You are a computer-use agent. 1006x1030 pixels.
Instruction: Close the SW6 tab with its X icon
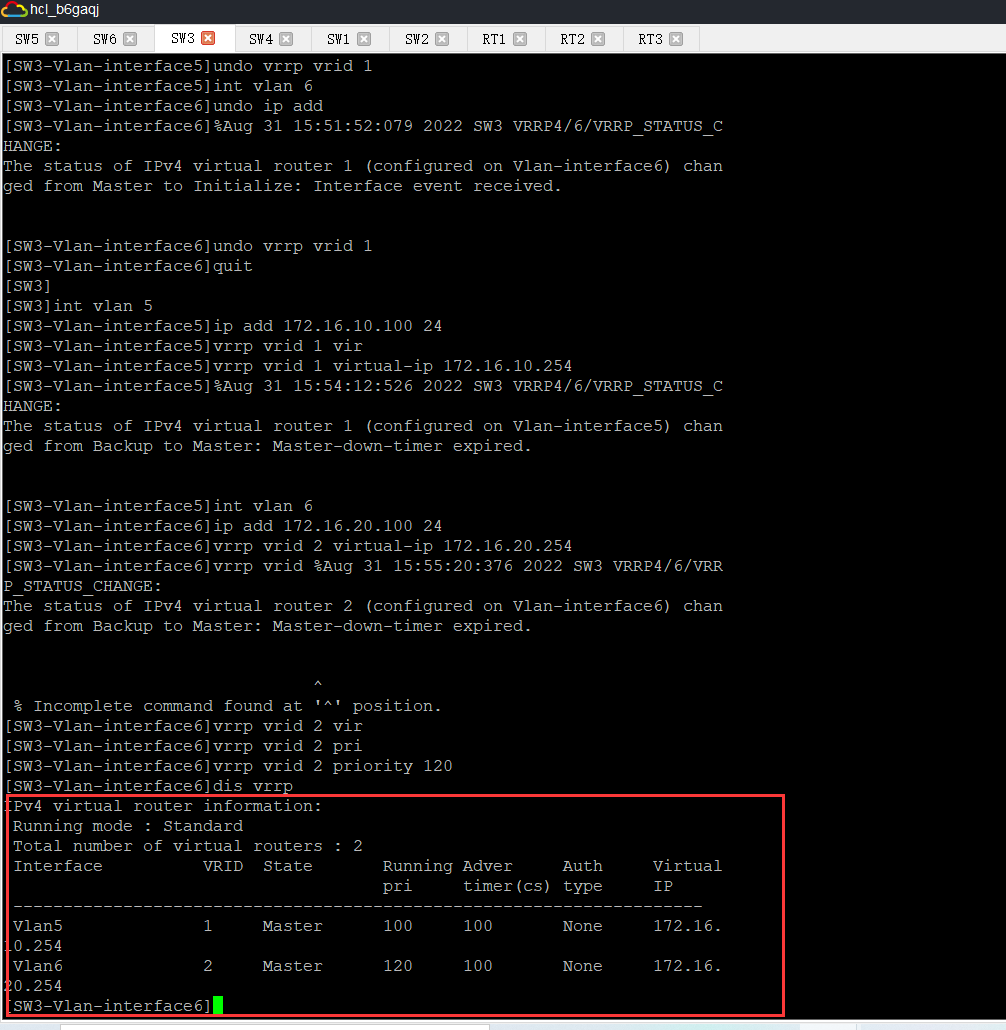(130, 39)
